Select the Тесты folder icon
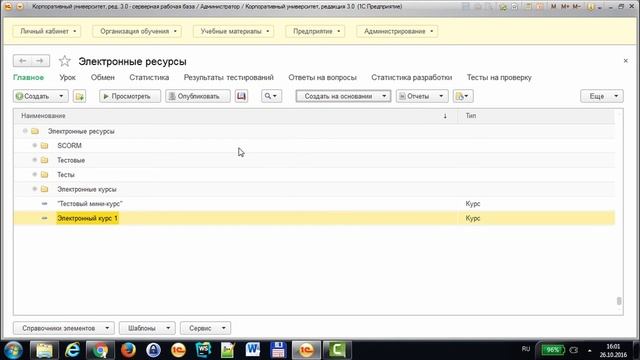The height and width of the screenshot is (360, 640). (44, 175)
